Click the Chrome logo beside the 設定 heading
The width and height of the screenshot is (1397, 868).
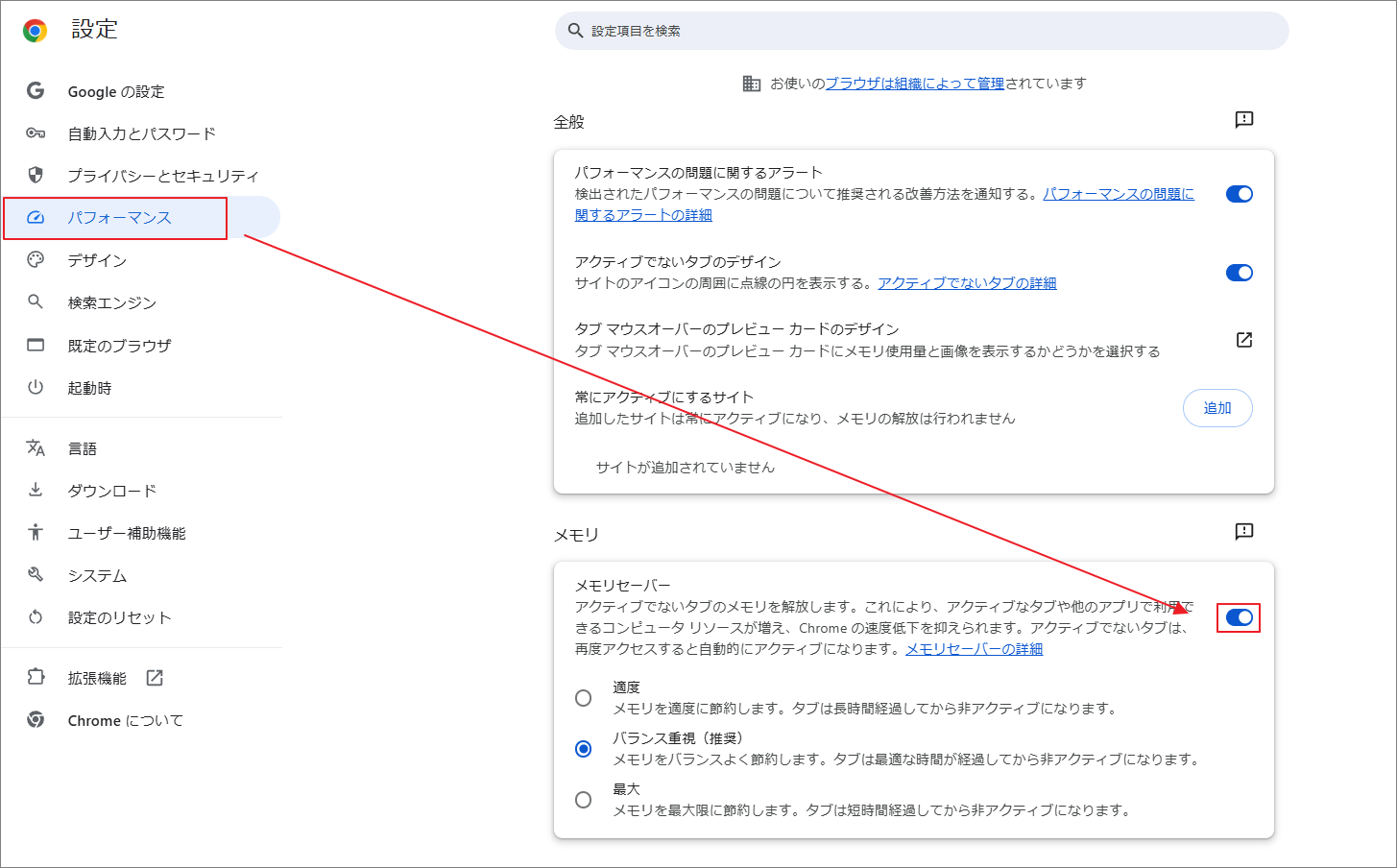pyautogui.click(x=35, y=29)
